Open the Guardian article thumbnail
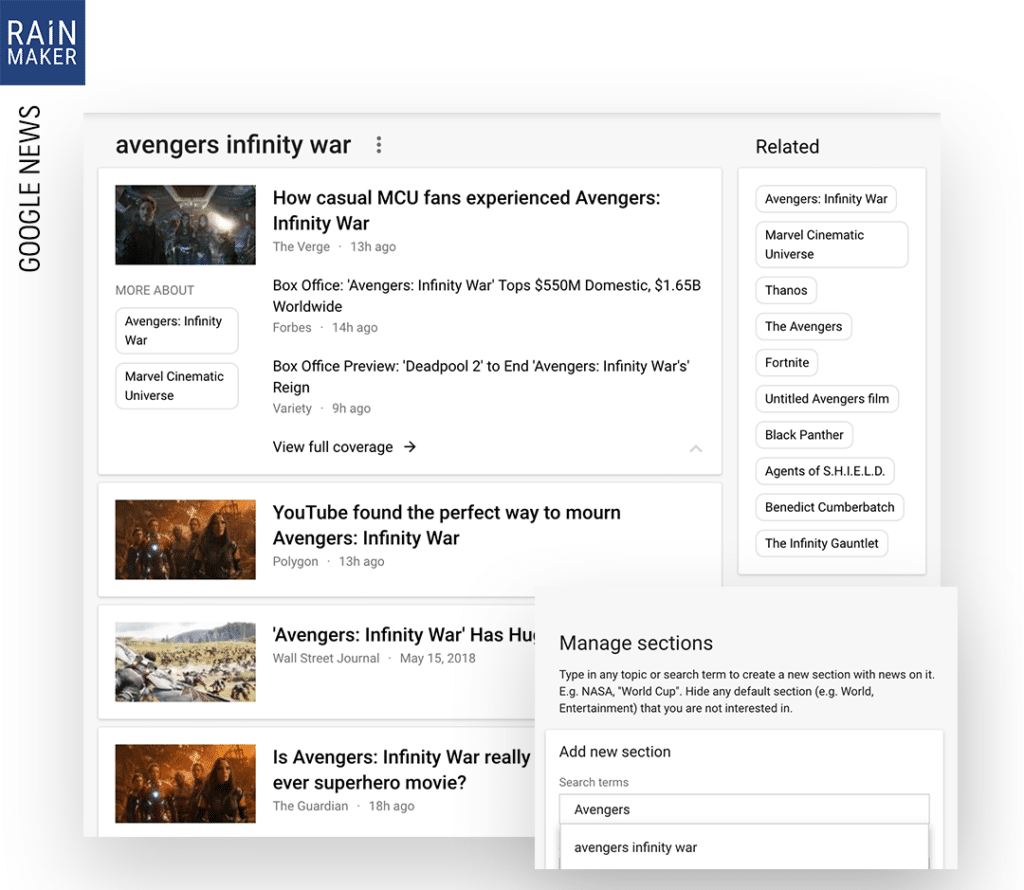The height and width of the screenshot is (890, 1024). click(x=185, y=783)
